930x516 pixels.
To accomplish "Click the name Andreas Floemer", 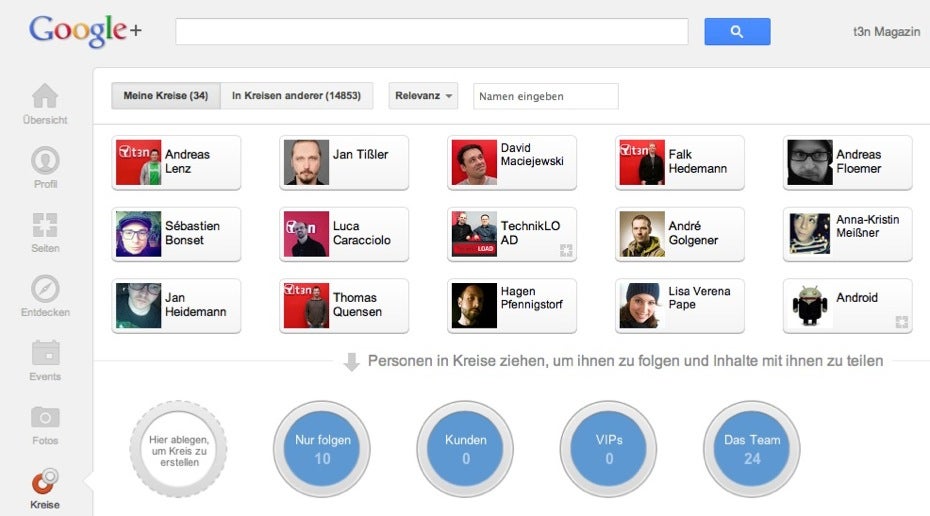I will [859, 161].
